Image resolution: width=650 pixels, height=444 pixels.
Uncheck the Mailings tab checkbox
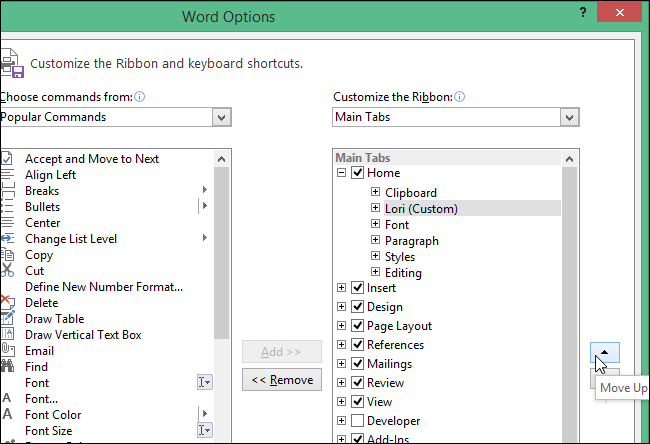point(357,365)
